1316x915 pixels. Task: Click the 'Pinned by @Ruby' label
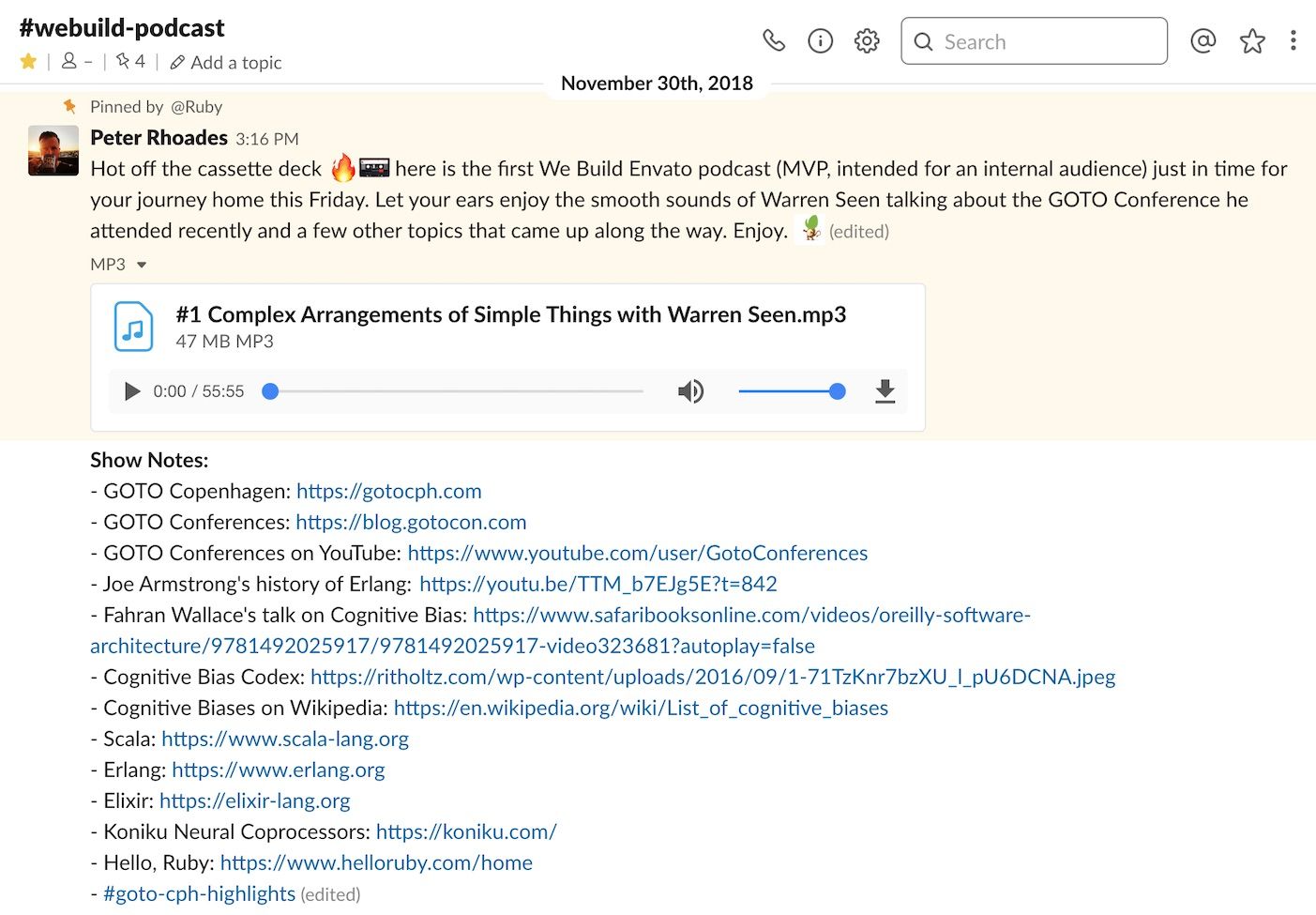click(x=156, y=107)
